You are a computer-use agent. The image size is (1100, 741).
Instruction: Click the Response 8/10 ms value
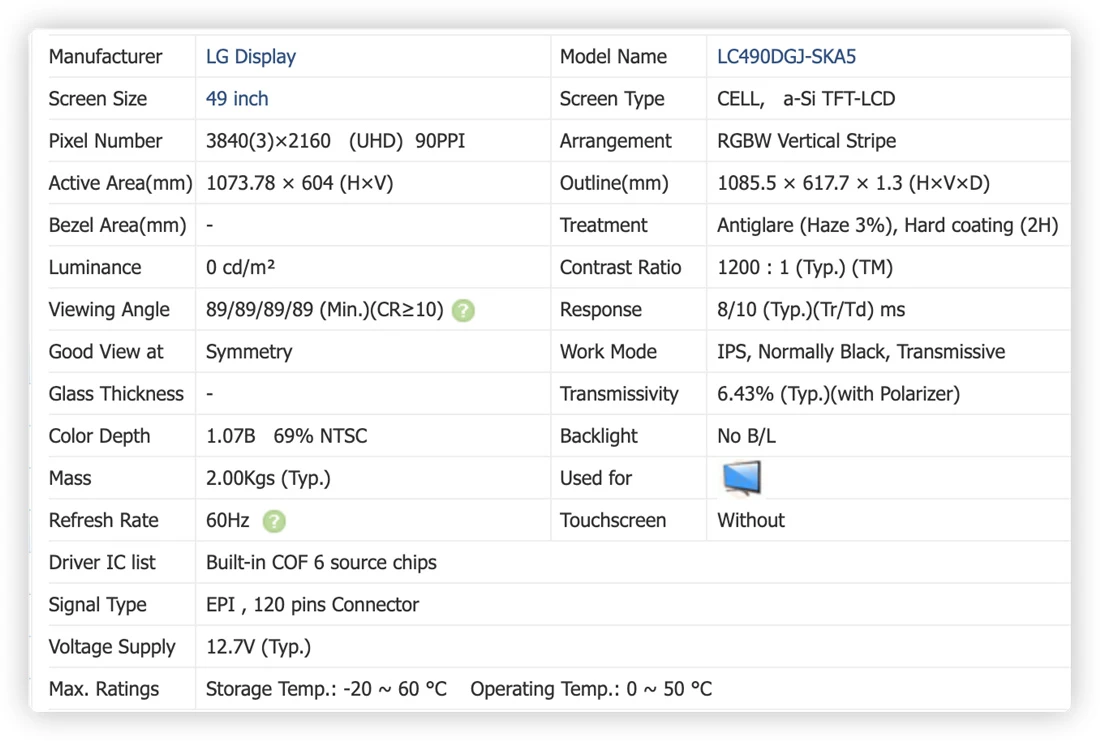pyautogui.click(x=811, y=309)
